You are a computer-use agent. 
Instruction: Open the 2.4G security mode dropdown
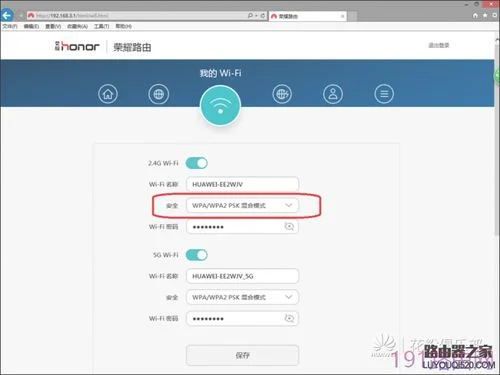242,205
